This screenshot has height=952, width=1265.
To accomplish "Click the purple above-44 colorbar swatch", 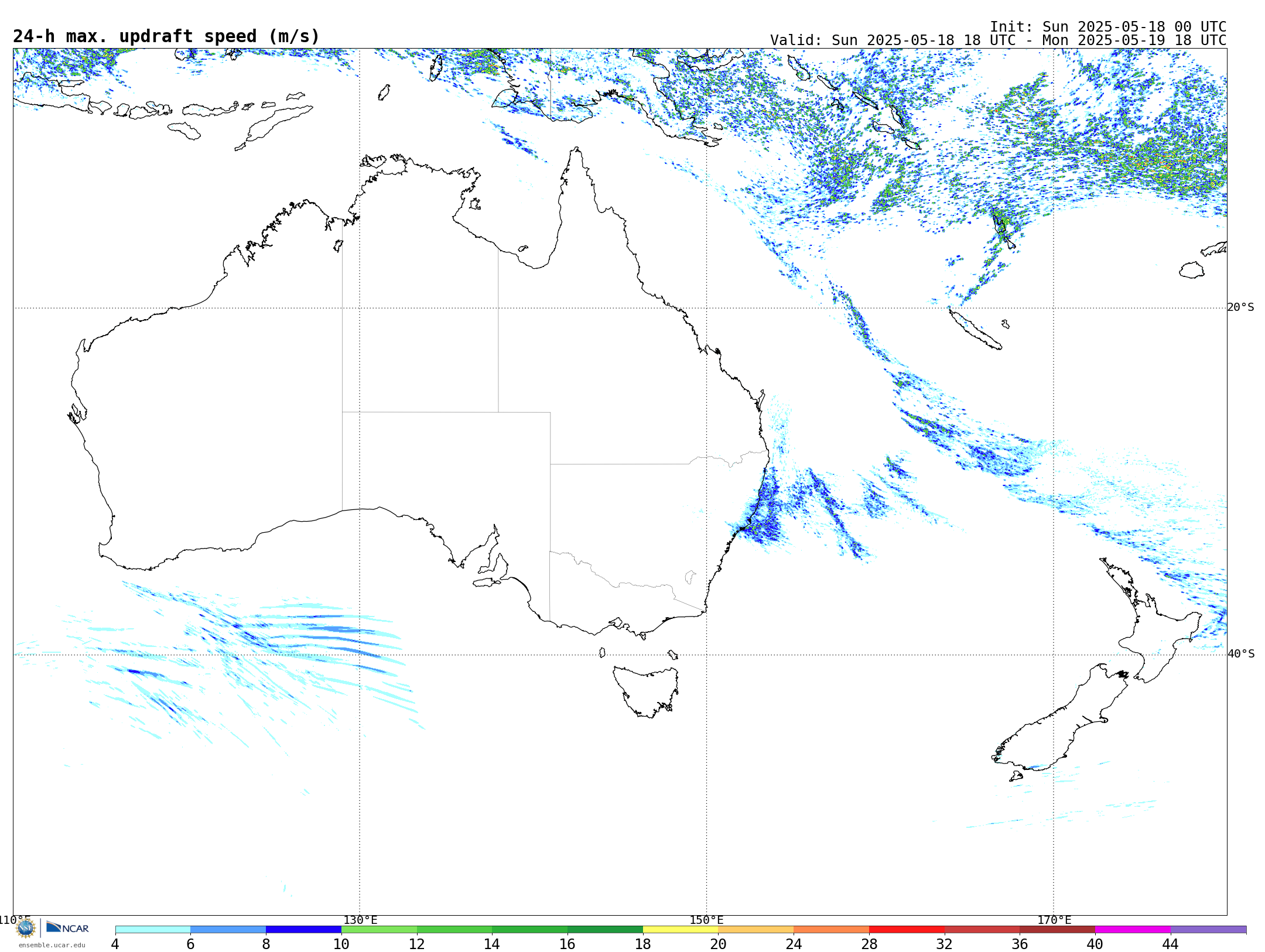I will [1208, 930].
